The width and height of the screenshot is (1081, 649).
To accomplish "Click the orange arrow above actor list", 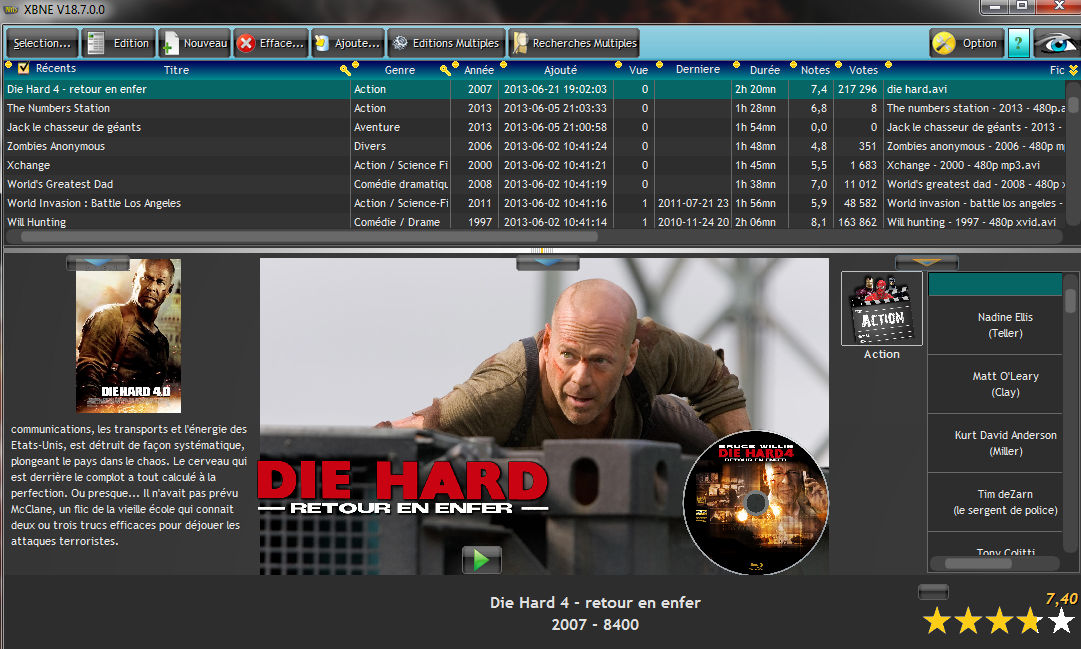I will tap(926, 263).
